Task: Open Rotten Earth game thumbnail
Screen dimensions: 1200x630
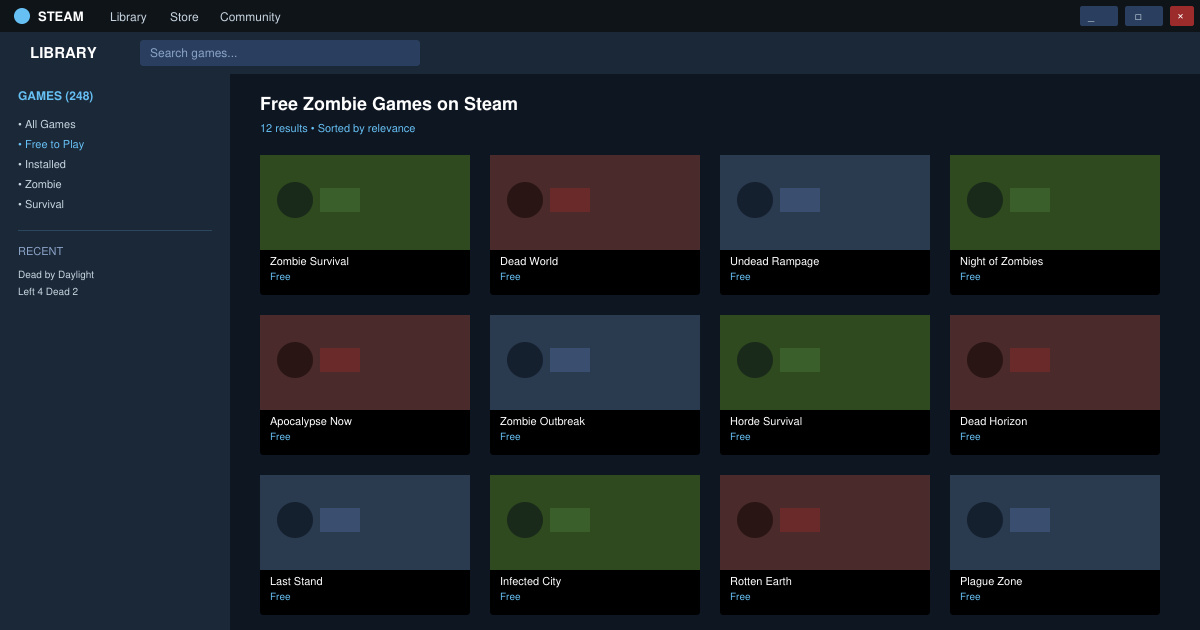Action: (825, 522)
